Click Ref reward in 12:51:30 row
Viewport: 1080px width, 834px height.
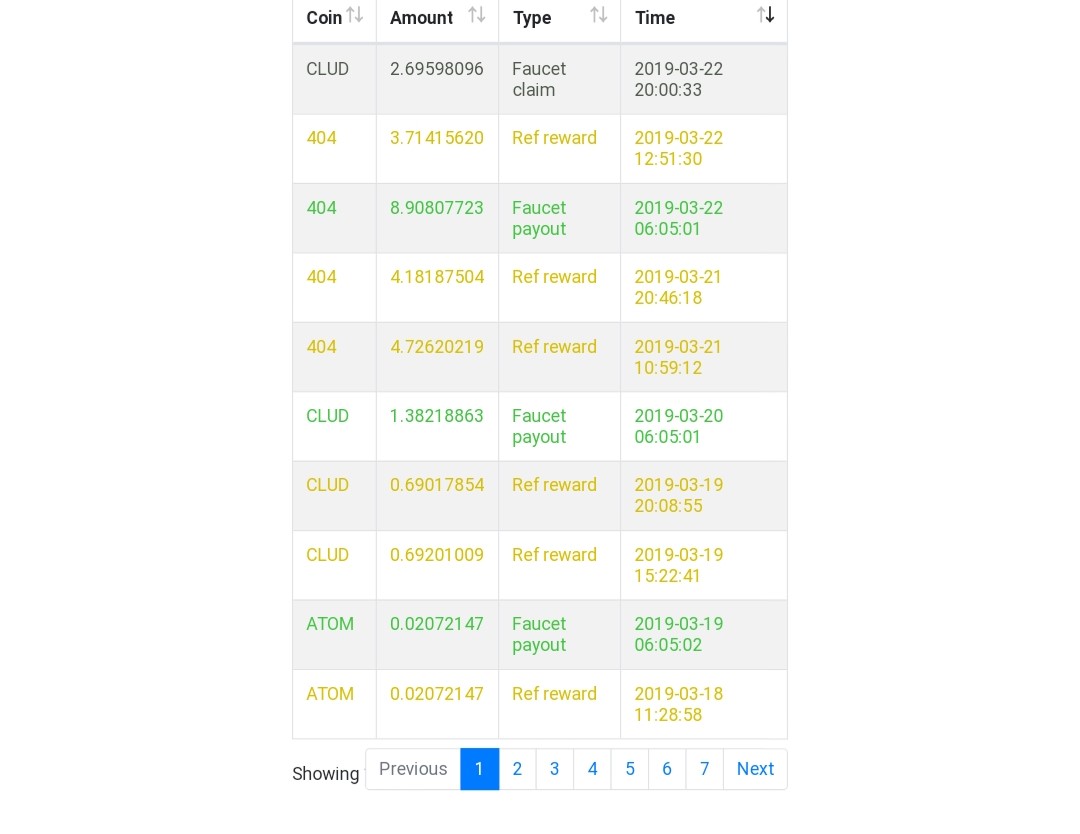pos(554,138)
